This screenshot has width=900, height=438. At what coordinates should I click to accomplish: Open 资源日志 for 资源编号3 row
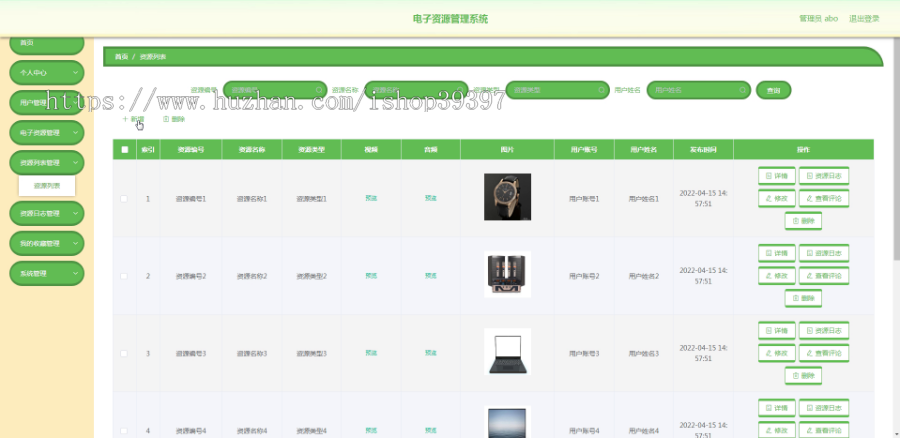point(824,331)
